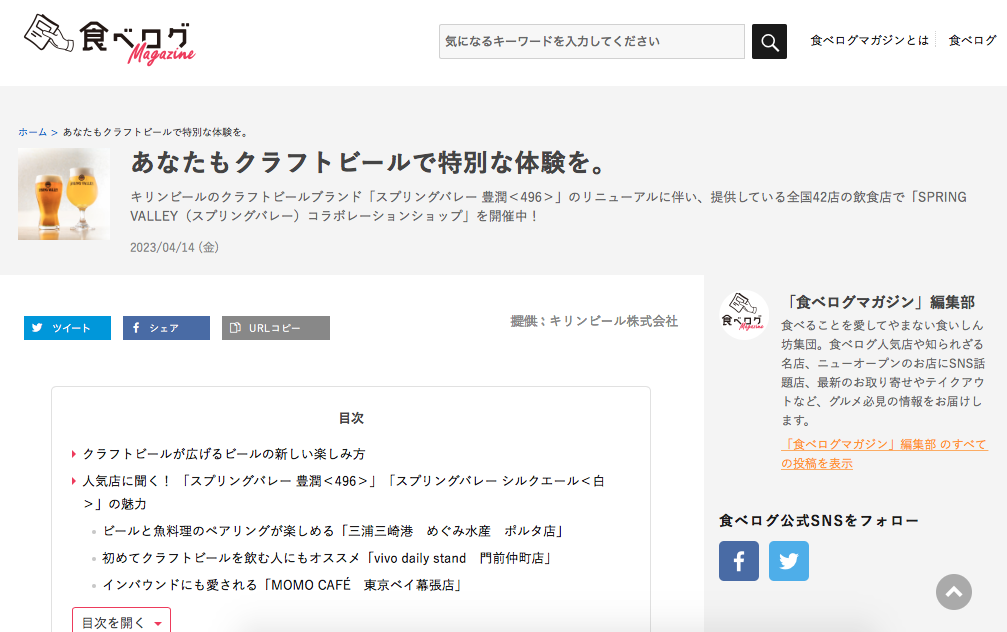Copy the link with URLコピー button

pos(276,328)
